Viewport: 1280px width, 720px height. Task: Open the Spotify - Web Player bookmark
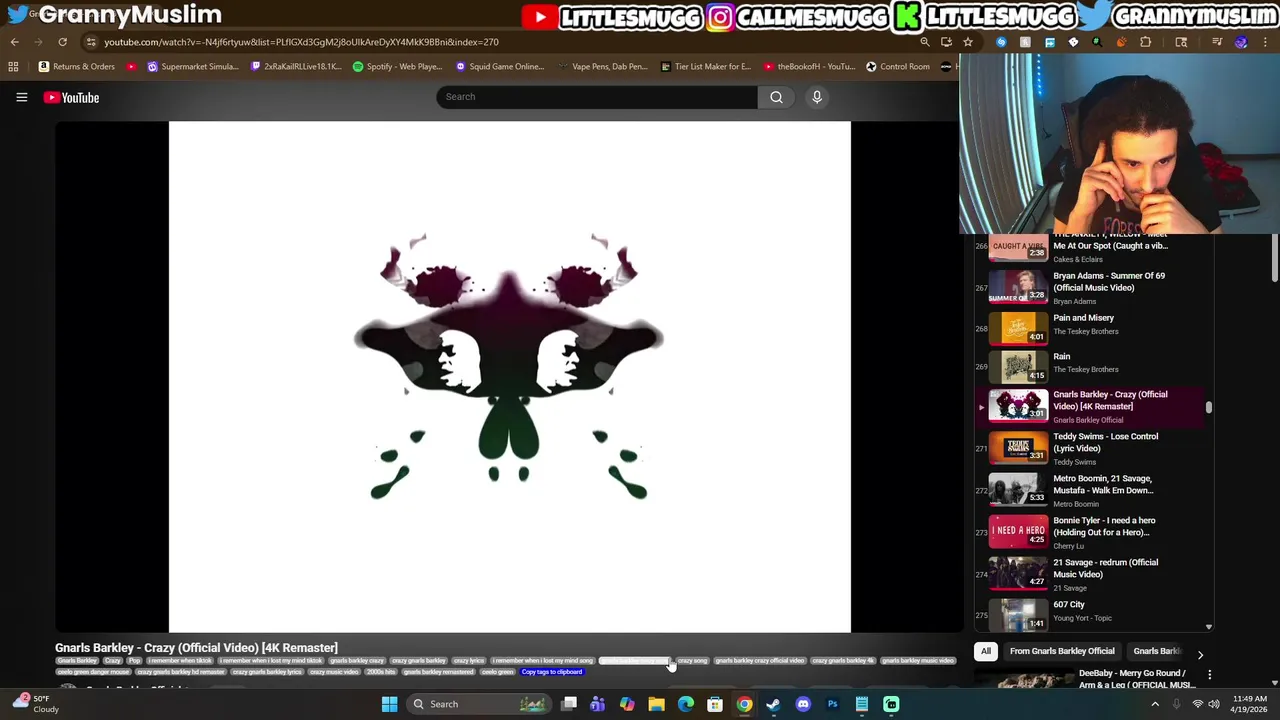397,66
